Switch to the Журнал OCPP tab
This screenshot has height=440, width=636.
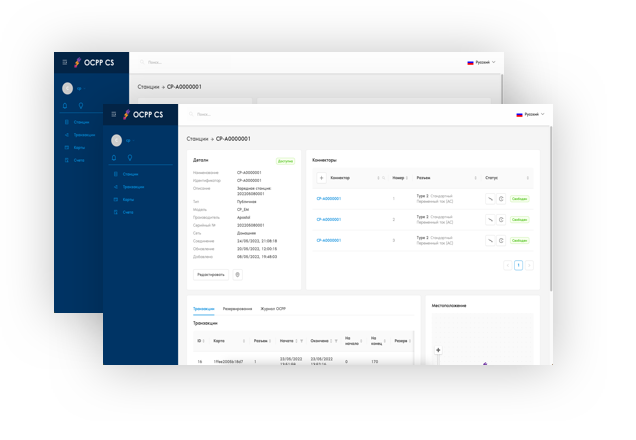click(x=273, y=309)
